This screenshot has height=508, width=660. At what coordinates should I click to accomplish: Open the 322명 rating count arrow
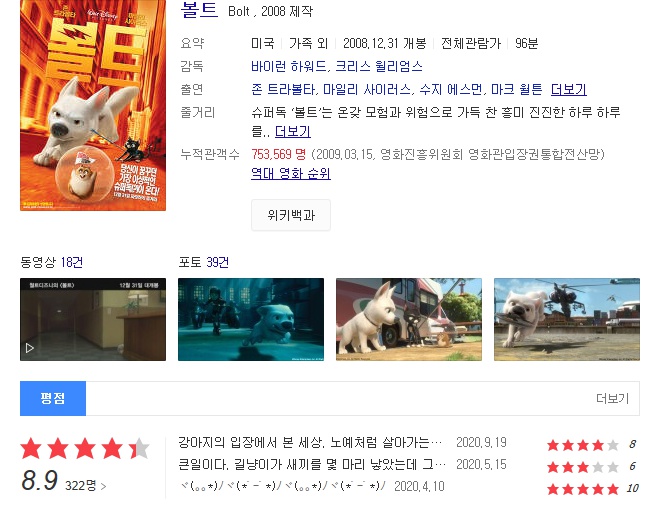85,485
